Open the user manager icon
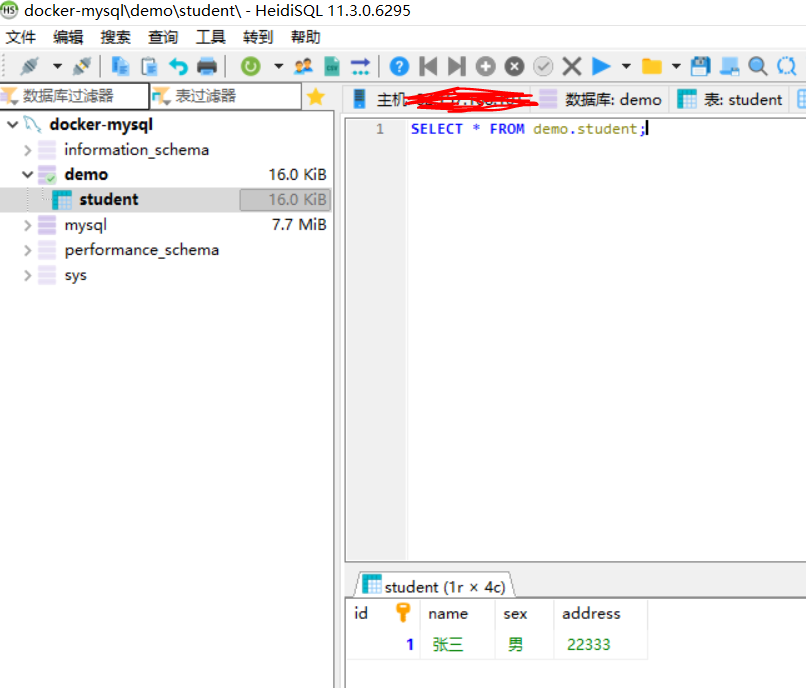The image size is (806, 688). (x=303, y=66)
